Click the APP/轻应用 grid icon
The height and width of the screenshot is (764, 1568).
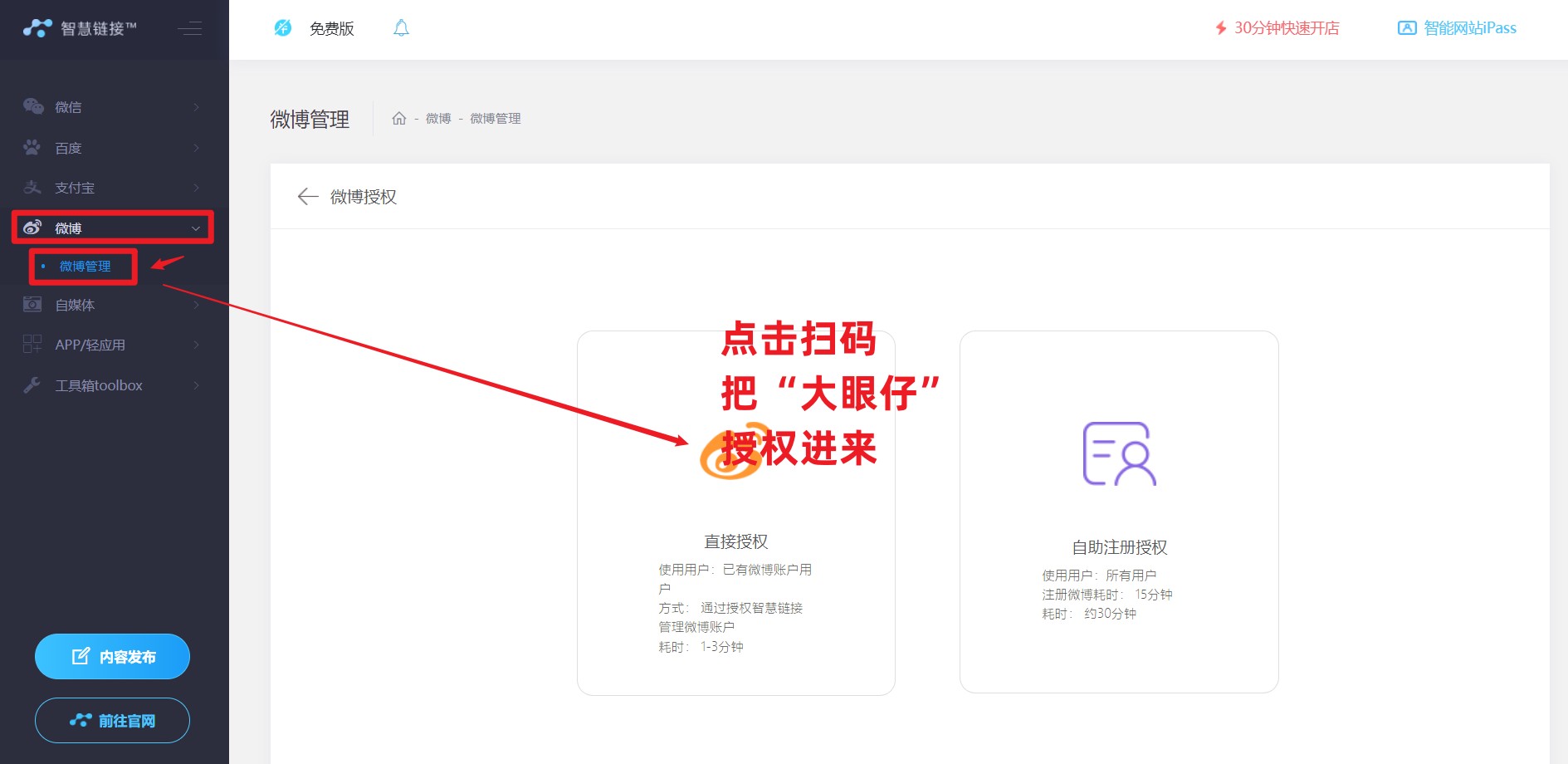coord(32,344)
